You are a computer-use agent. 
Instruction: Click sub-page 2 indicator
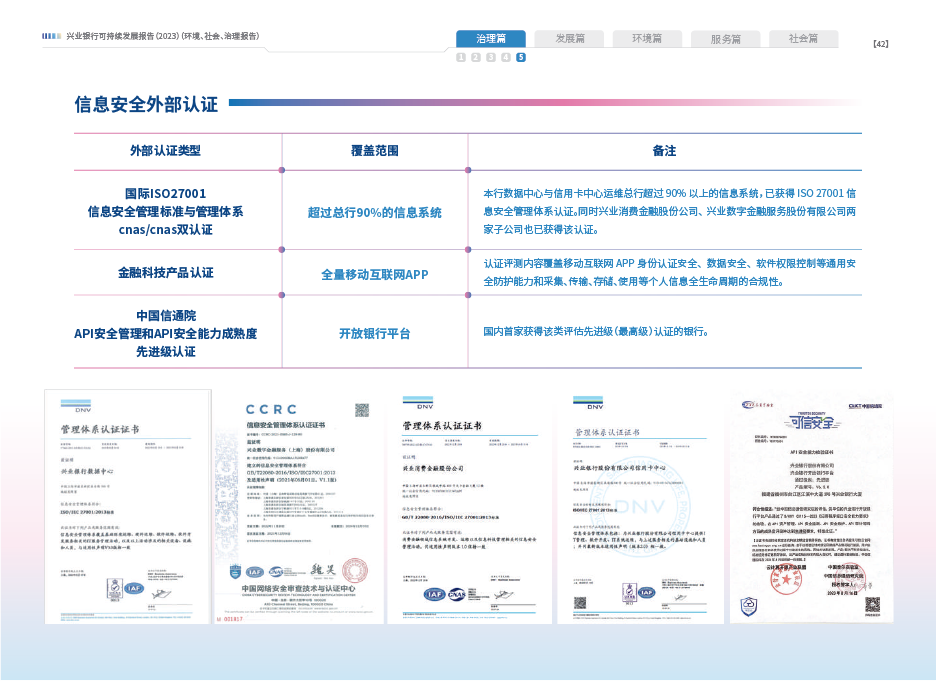[476, 58]
